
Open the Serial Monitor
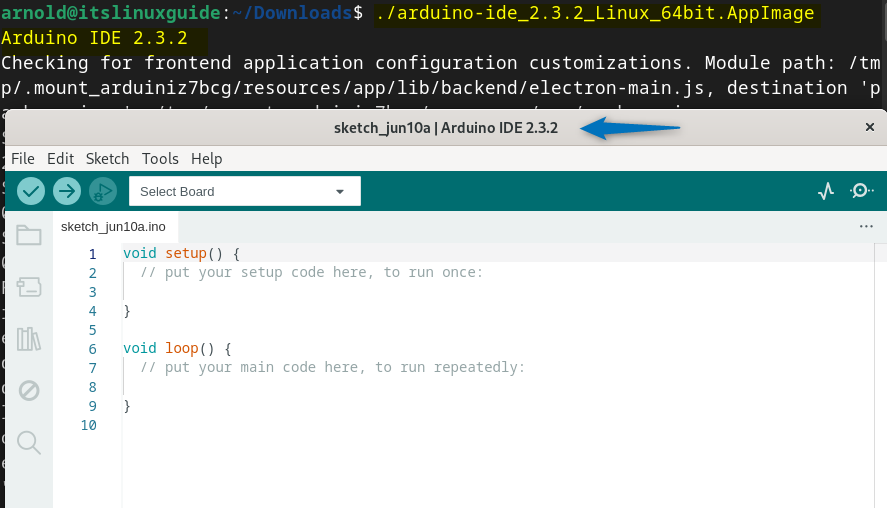(862, 191)
